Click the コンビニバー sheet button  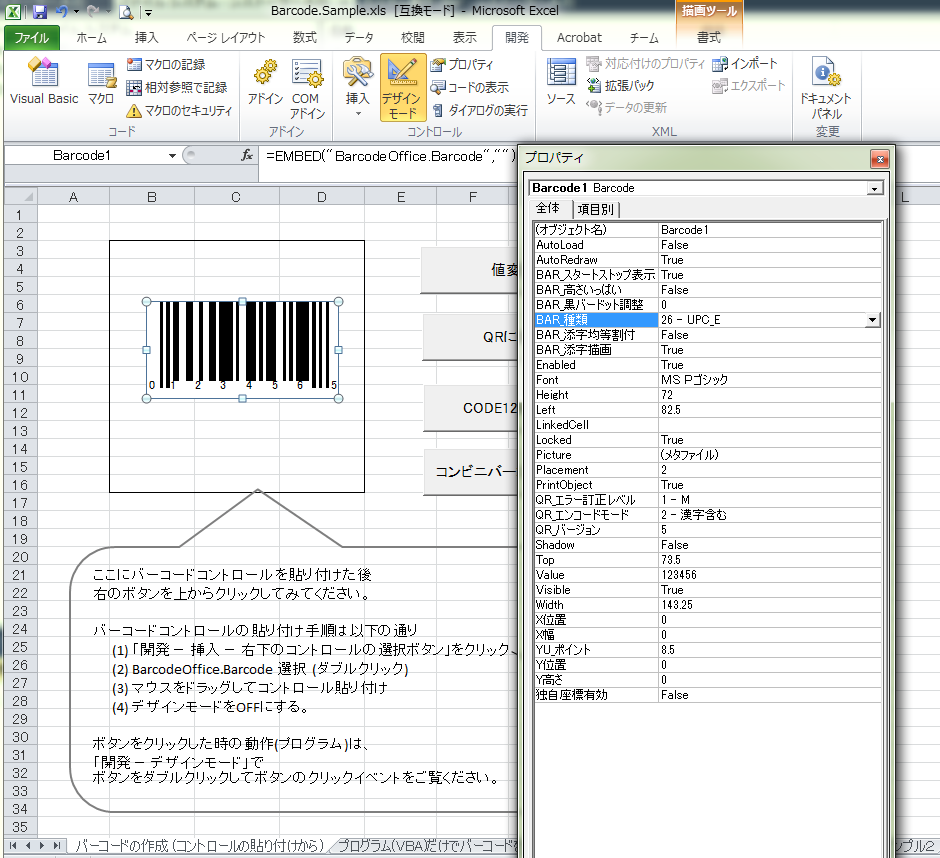pos(471,472)
